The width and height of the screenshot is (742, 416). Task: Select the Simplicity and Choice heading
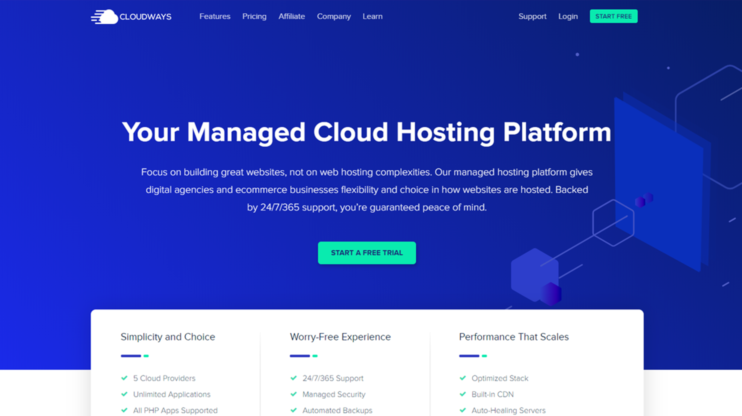point(168,337)
